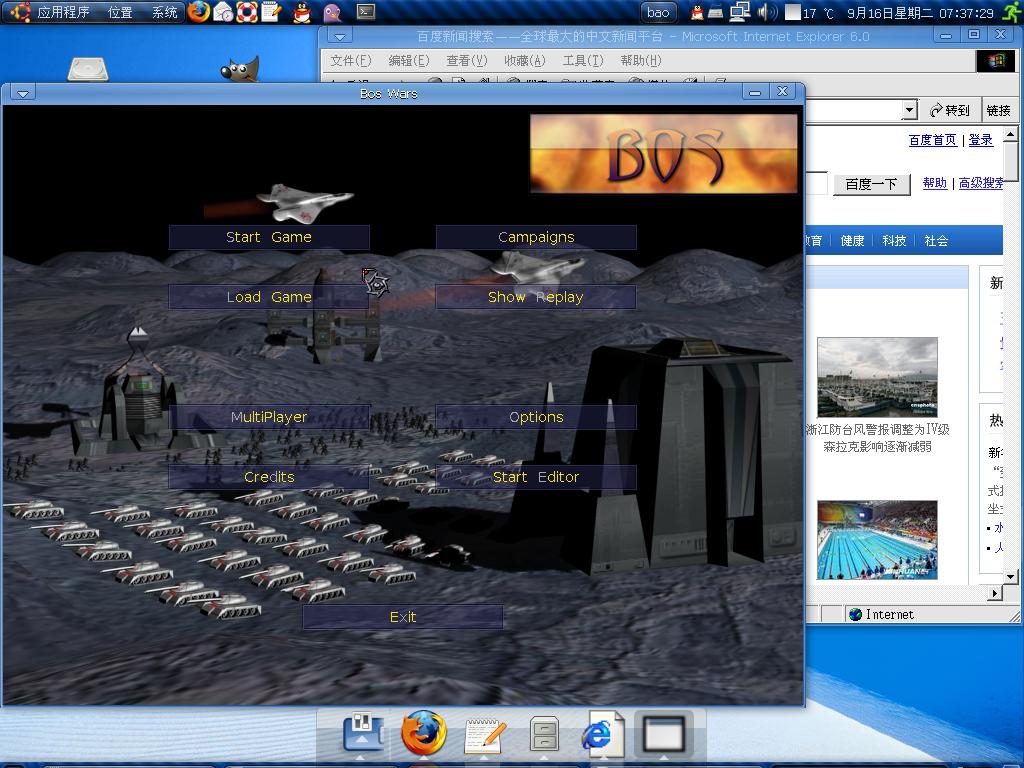1024x768 pixels.
Task: Click the QQ tray icon in notification area
Action: [697, 12]
